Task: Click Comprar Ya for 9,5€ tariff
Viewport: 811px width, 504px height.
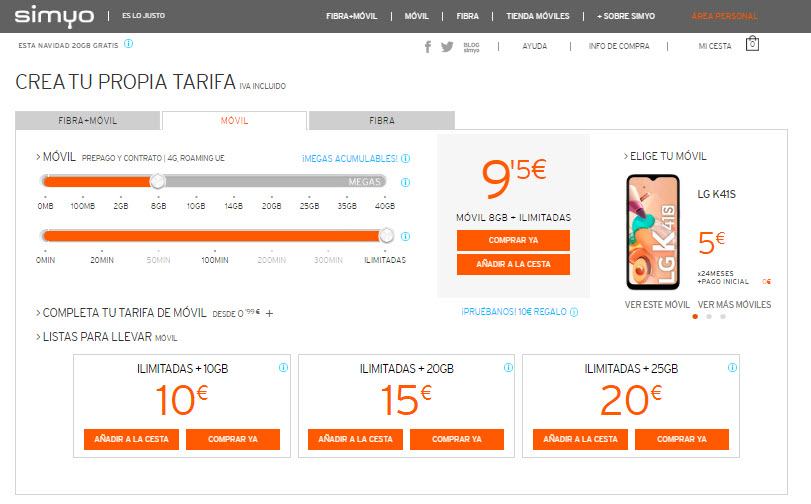Action: coord(513,240)
